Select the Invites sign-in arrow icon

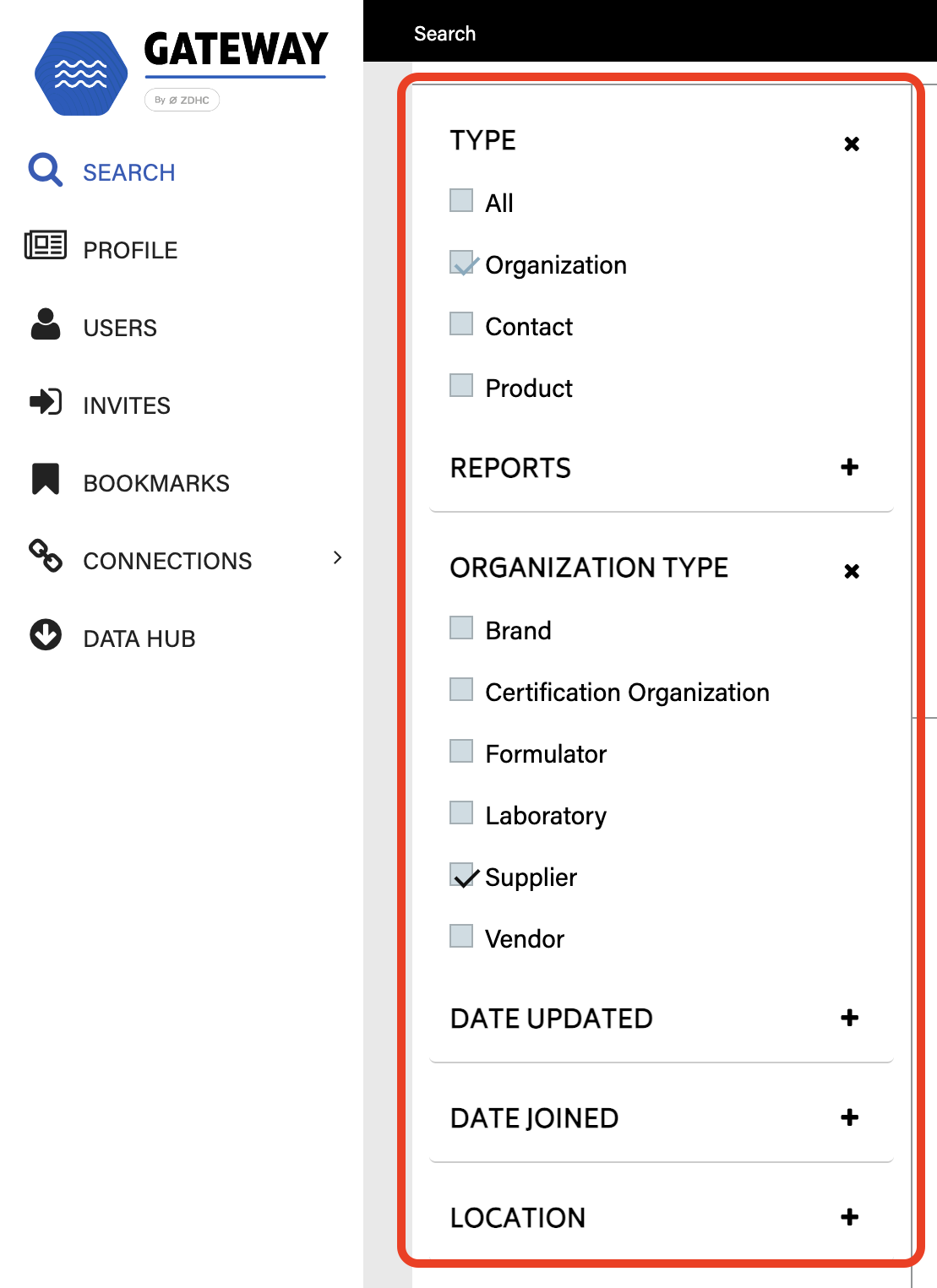pos(46,402)
